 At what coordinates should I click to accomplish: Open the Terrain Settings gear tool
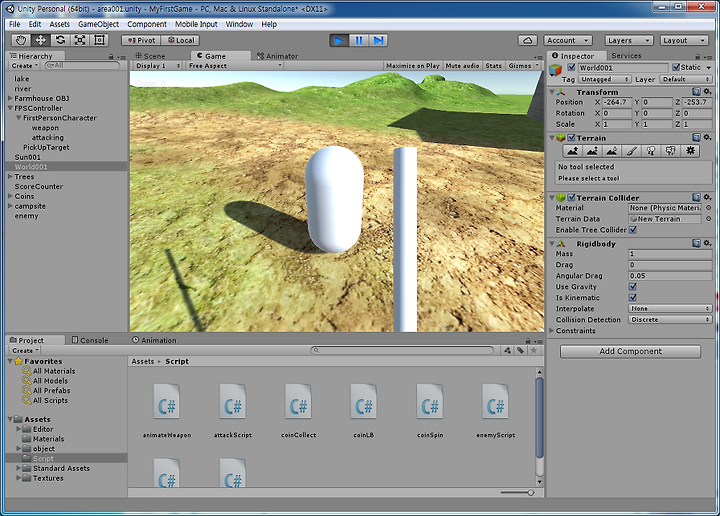pyautogui.click(x=690, y=151)
